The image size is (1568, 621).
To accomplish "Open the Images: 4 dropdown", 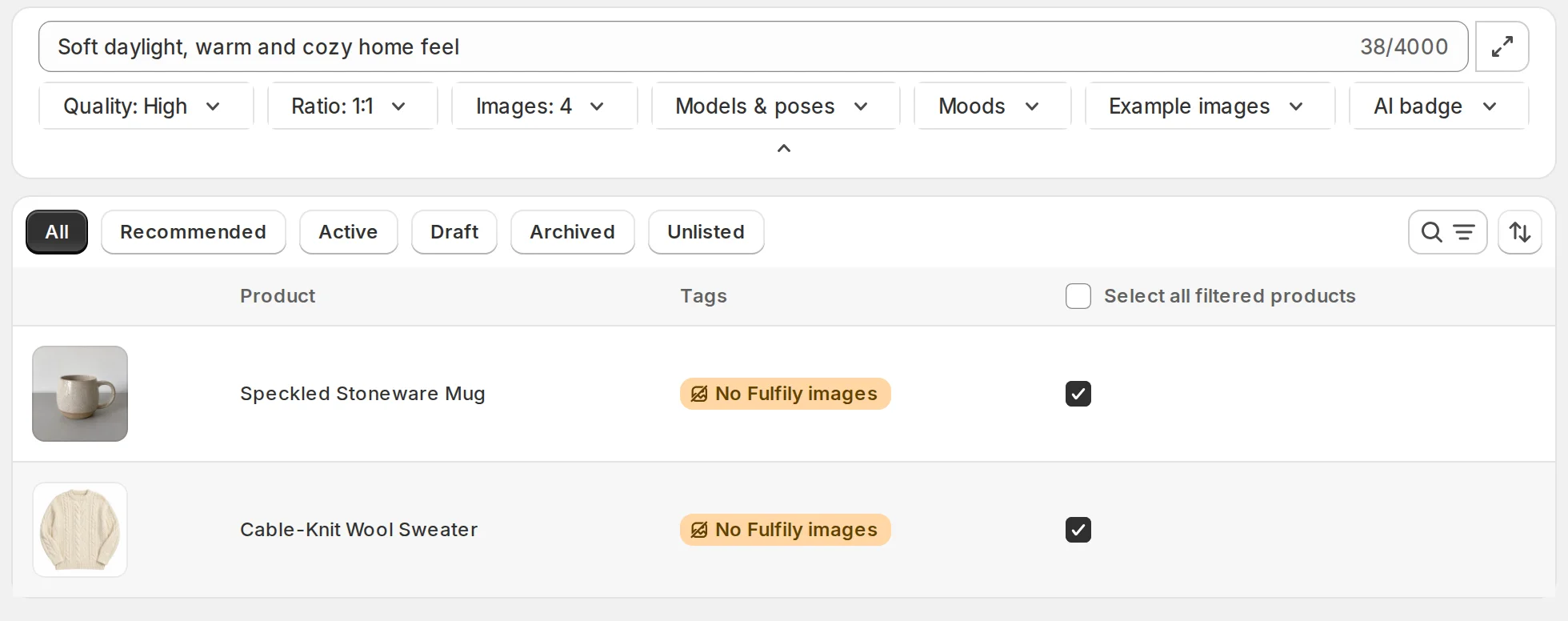I will point(544,106).
